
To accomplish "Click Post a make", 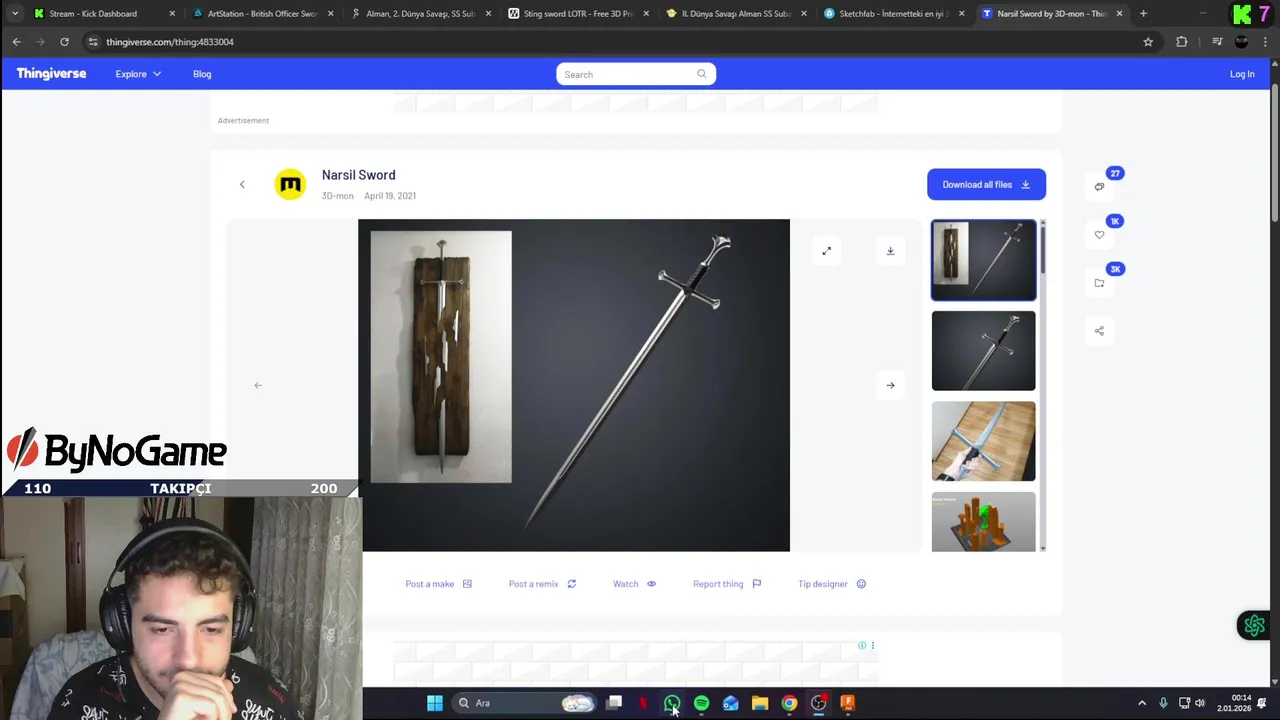I will [x=438, y=584].
